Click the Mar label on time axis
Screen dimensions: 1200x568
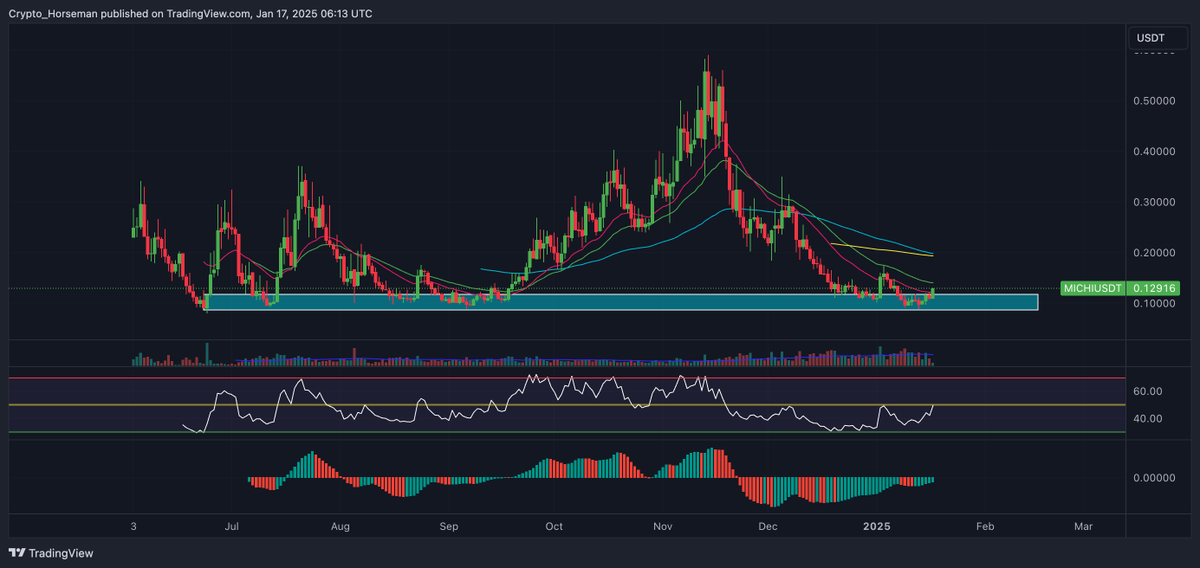coord(1083,525)
